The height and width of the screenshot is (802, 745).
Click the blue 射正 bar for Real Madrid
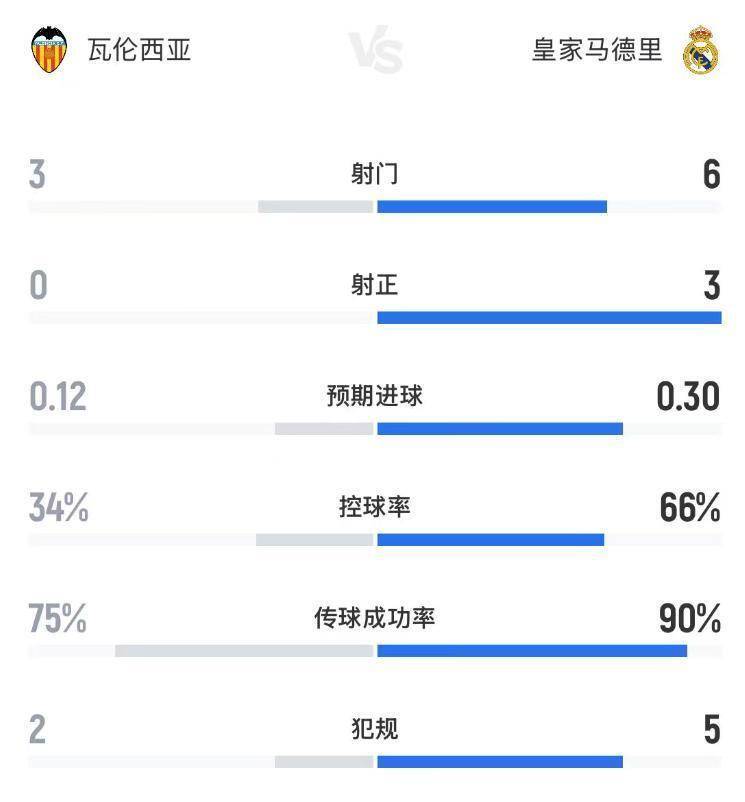coord(549,318)
